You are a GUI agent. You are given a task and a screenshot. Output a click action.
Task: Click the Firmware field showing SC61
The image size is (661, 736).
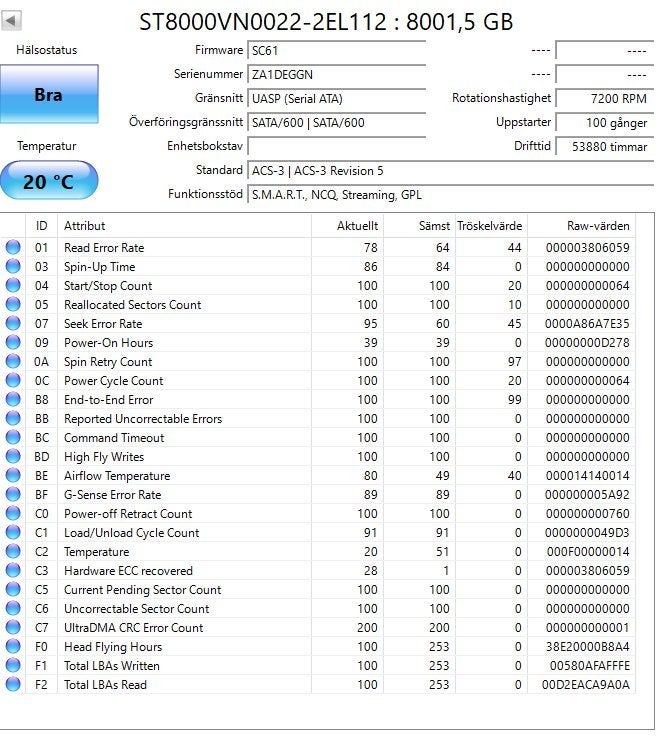click(337, 50)
